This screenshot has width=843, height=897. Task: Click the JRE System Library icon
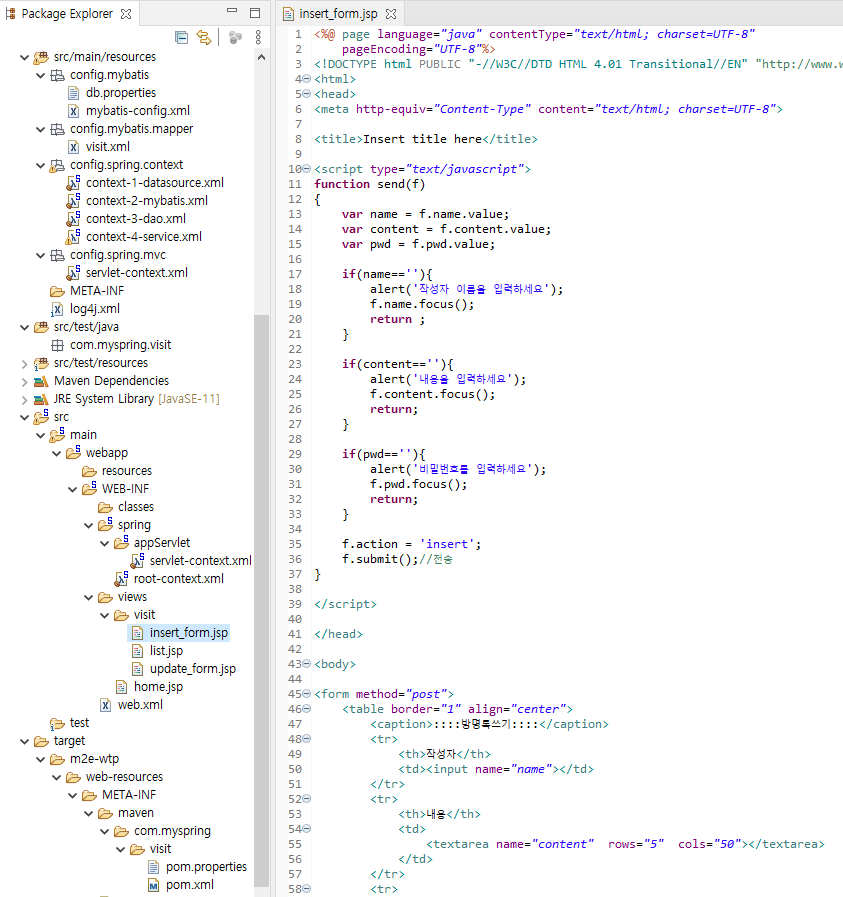point(41,399)
